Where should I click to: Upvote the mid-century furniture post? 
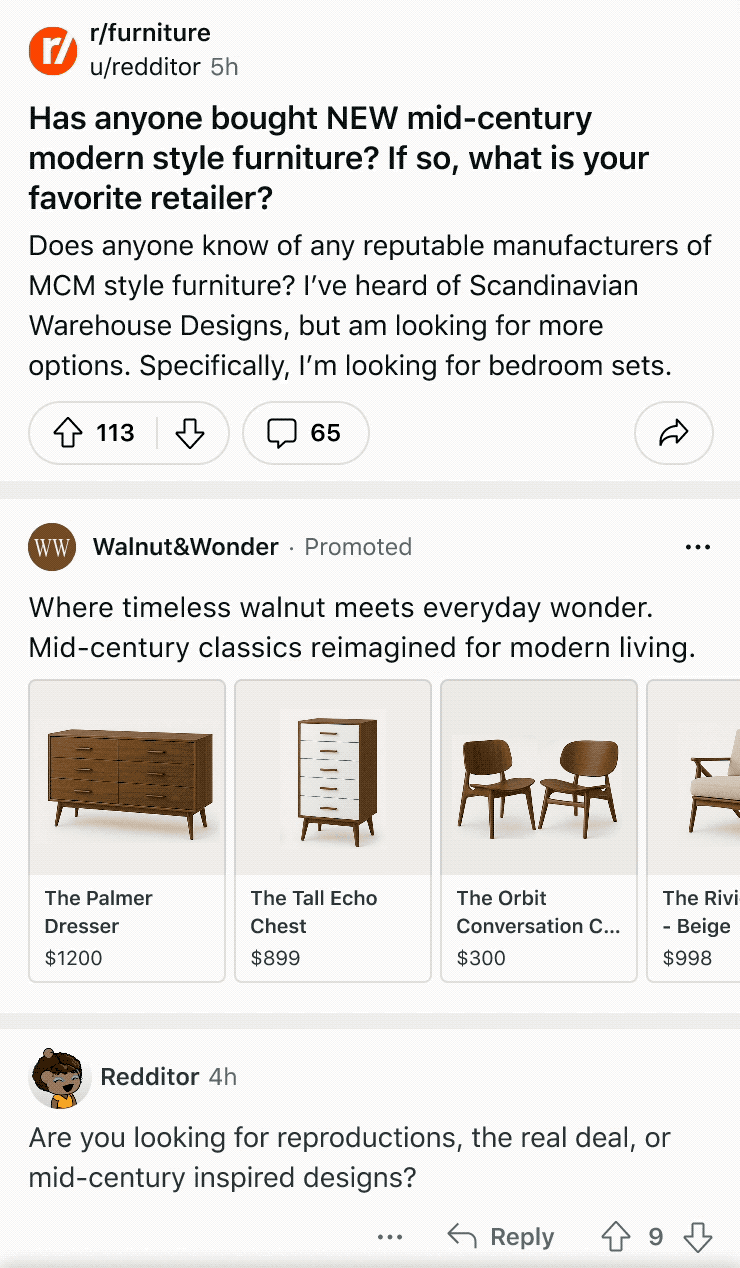point(67,433)
